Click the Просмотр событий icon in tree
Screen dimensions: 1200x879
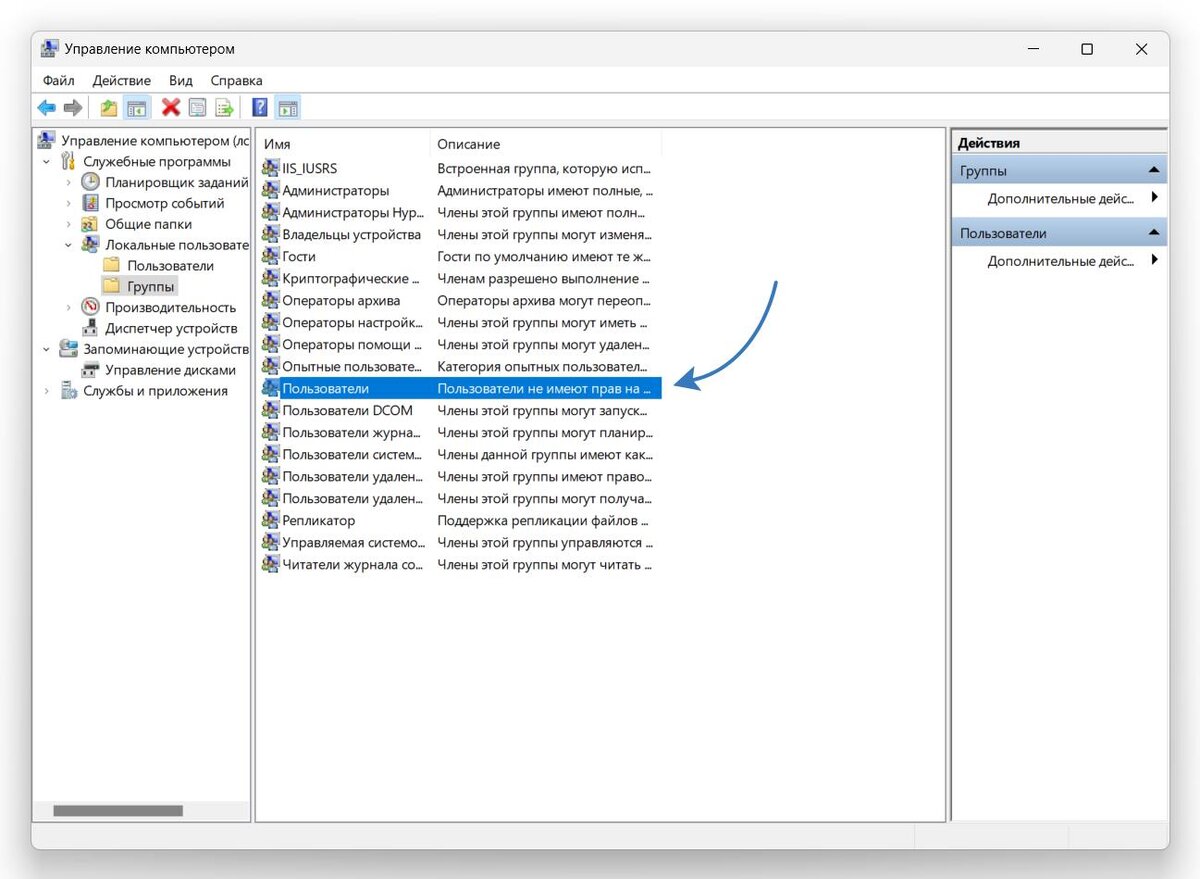coord(91,203)
